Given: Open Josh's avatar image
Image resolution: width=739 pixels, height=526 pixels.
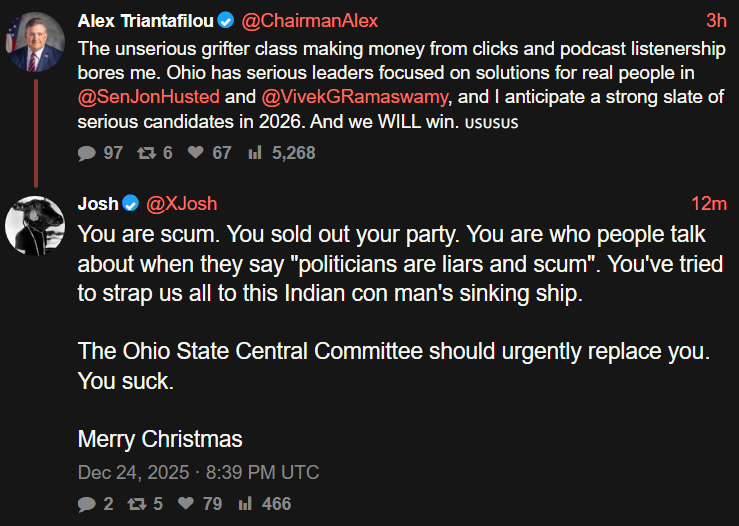Looking at the screenshot, I should point(36,224).
